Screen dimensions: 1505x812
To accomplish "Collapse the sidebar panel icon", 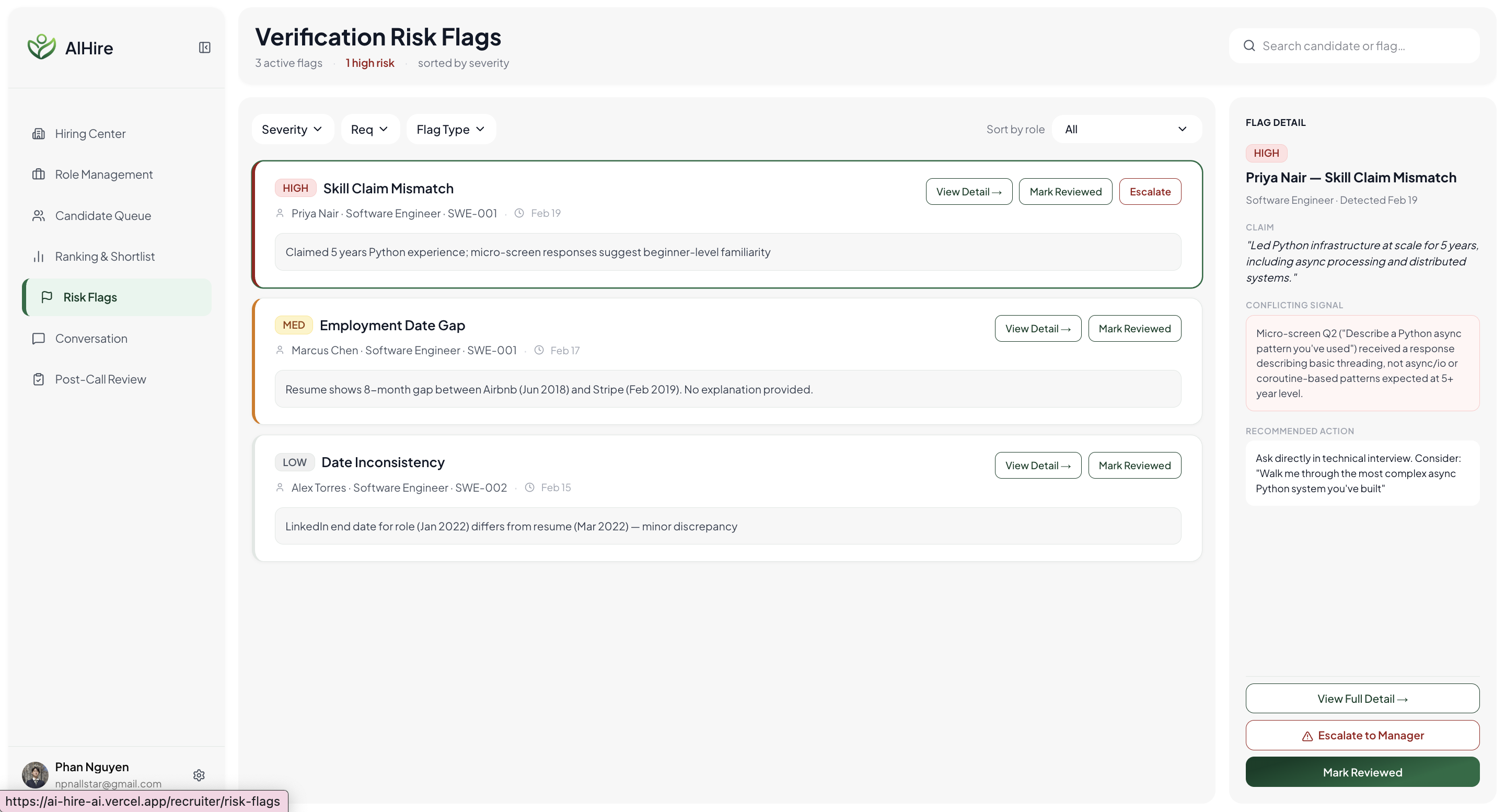I will click(204, 48).
